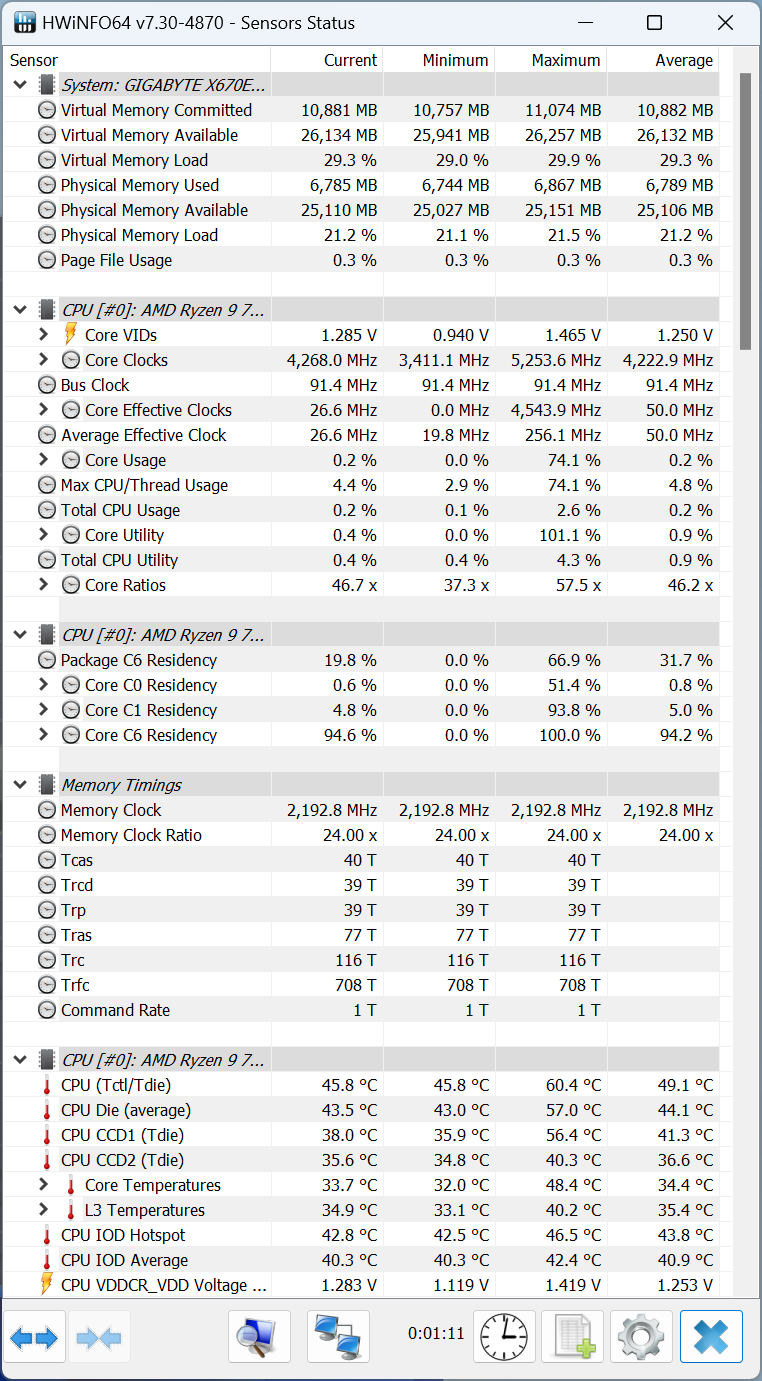This screenshot has width=762, height=1381.
Task: Close sensors with the blue X icon
Action: (711, 1336)
